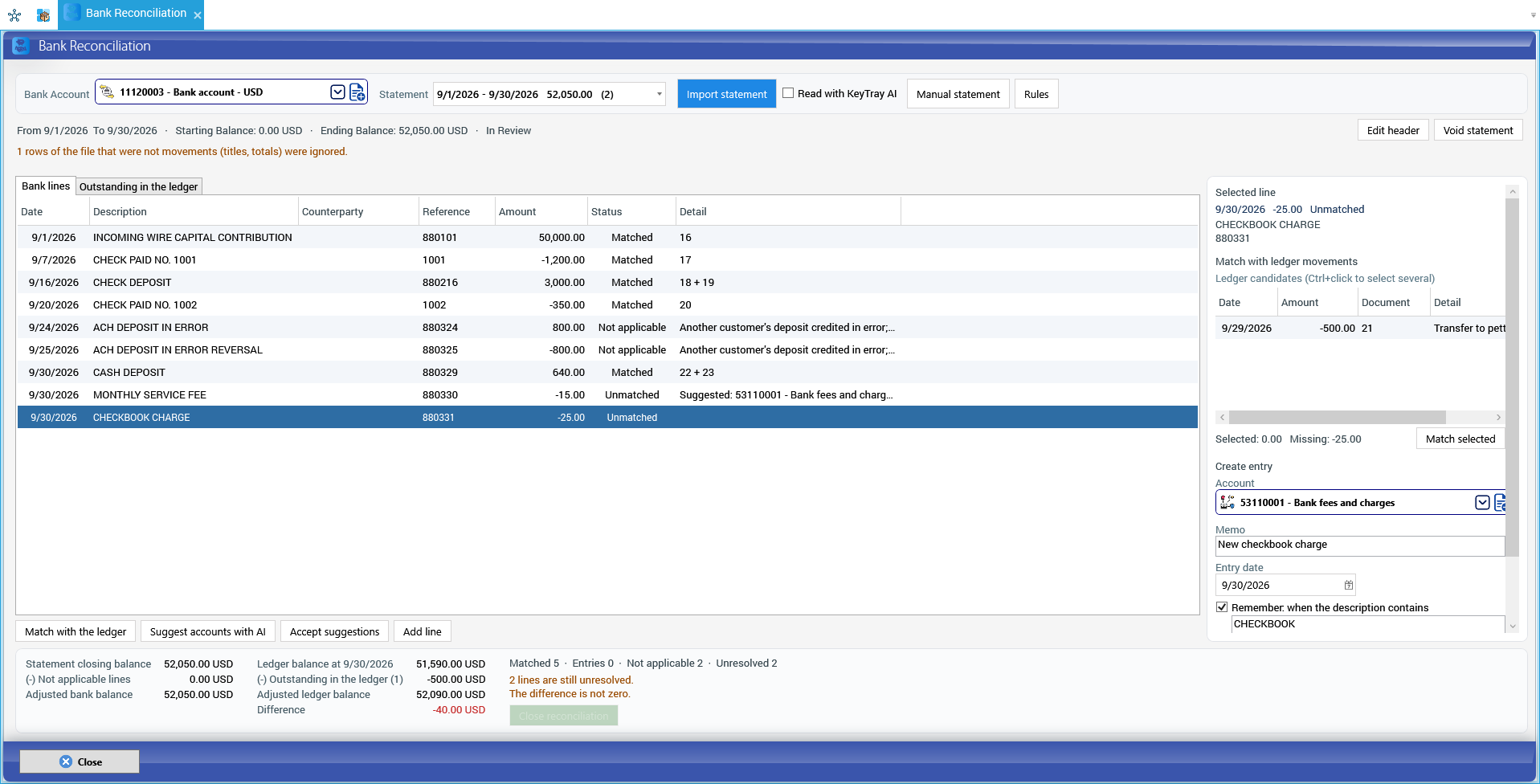Select the 9/29/2026 ledger candidate row

[1360, 328]
